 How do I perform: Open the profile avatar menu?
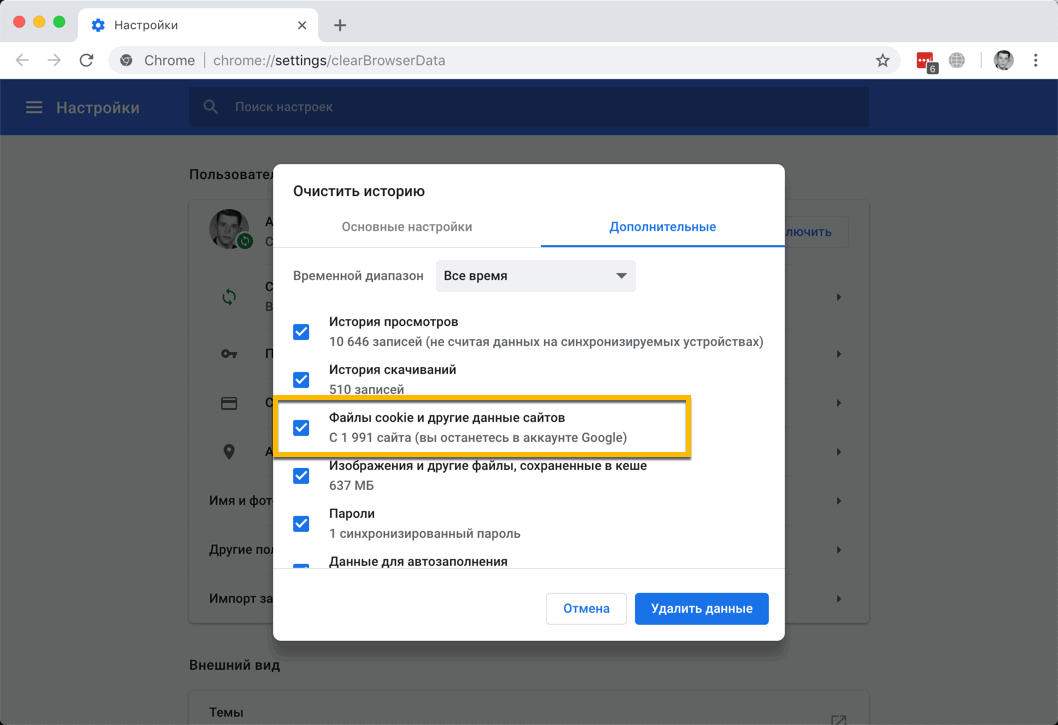tap(1003, 60)
